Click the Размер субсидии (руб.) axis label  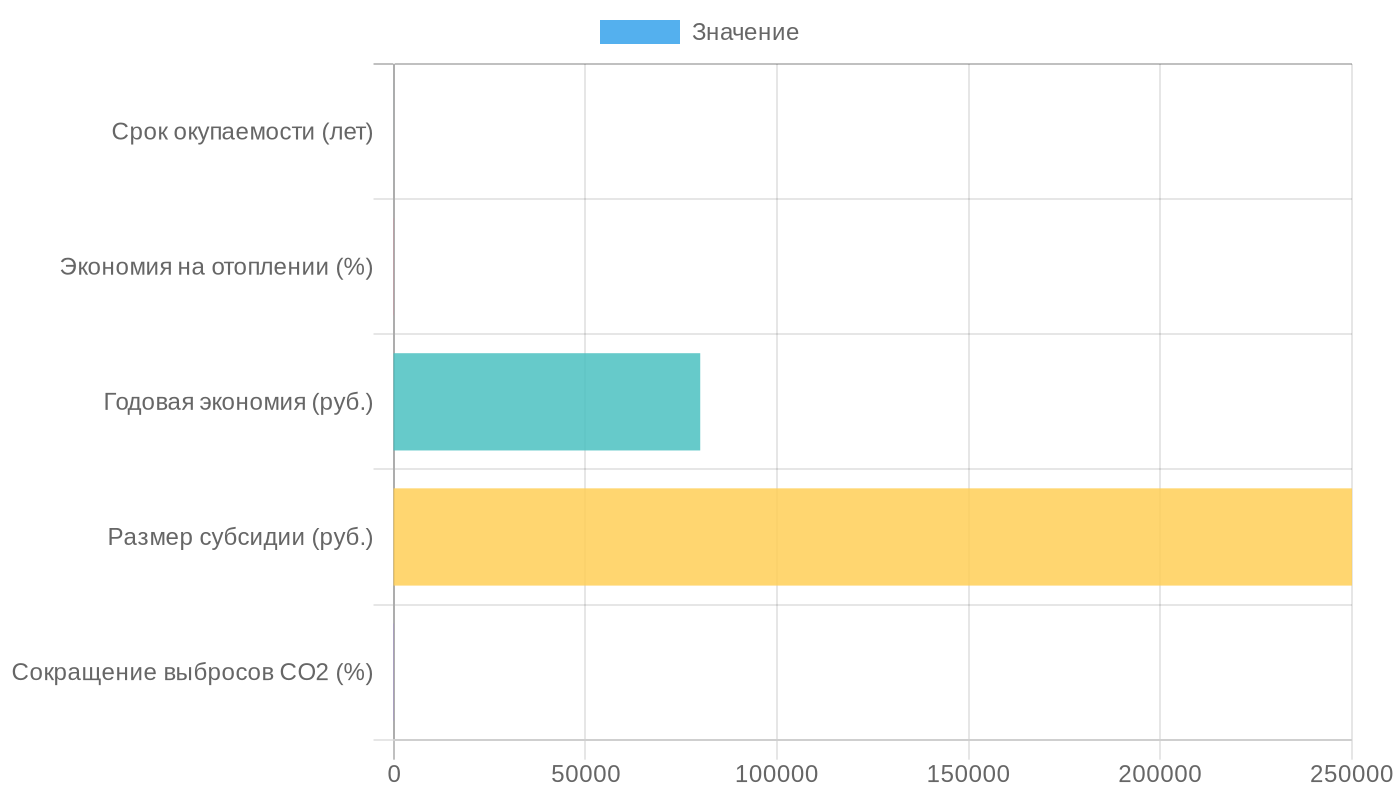240,537
